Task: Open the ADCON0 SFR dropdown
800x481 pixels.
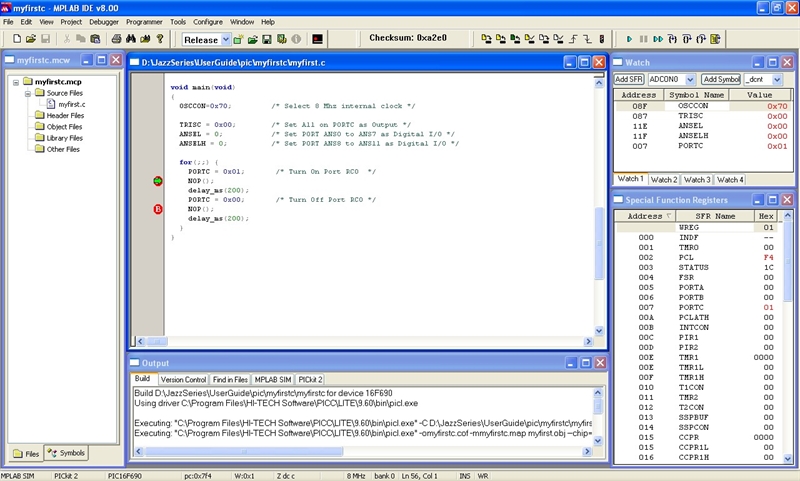Action: pos(690,80)
